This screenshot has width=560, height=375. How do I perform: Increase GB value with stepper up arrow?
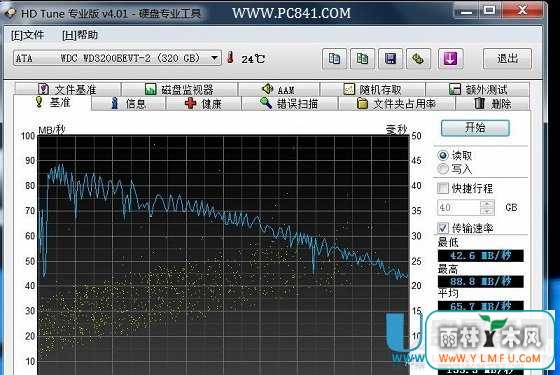pyautogui.click(x=487, y=204)
